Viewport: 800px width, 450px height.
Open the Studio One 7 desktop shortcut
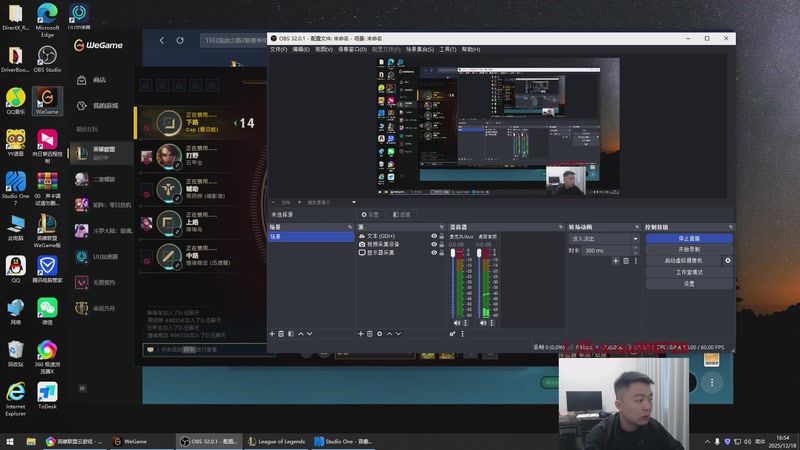pyautogui.click(x=15, y=189)
